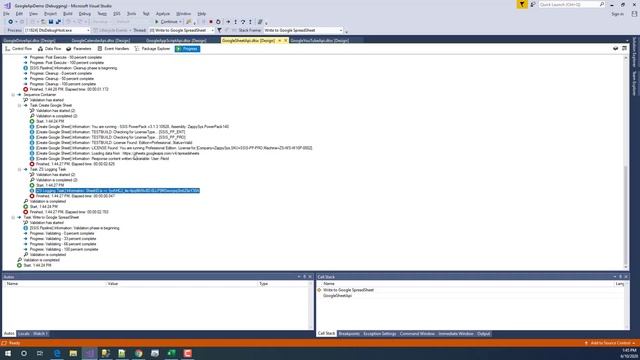640x360 pixels.
Task: Open the Build menu
Action: tap(68, 13)
